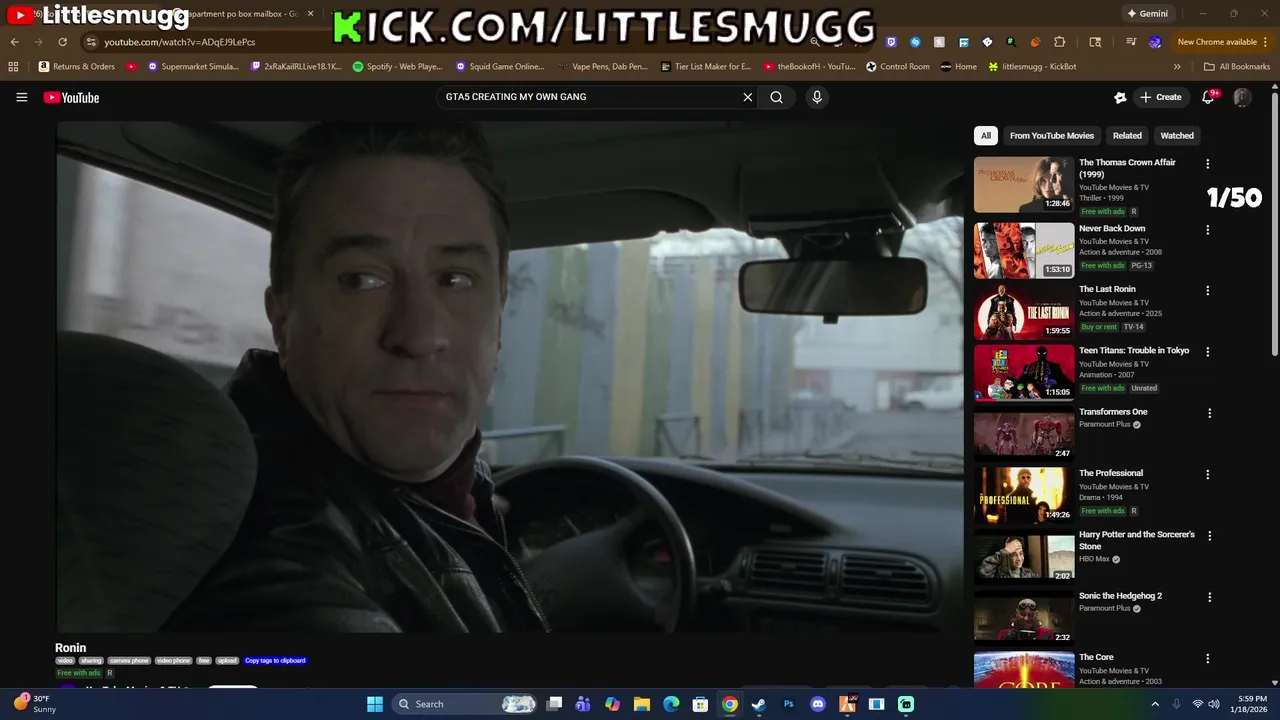Select the All filter chip
Screen dimensions: 1280x720
[986, 136]
